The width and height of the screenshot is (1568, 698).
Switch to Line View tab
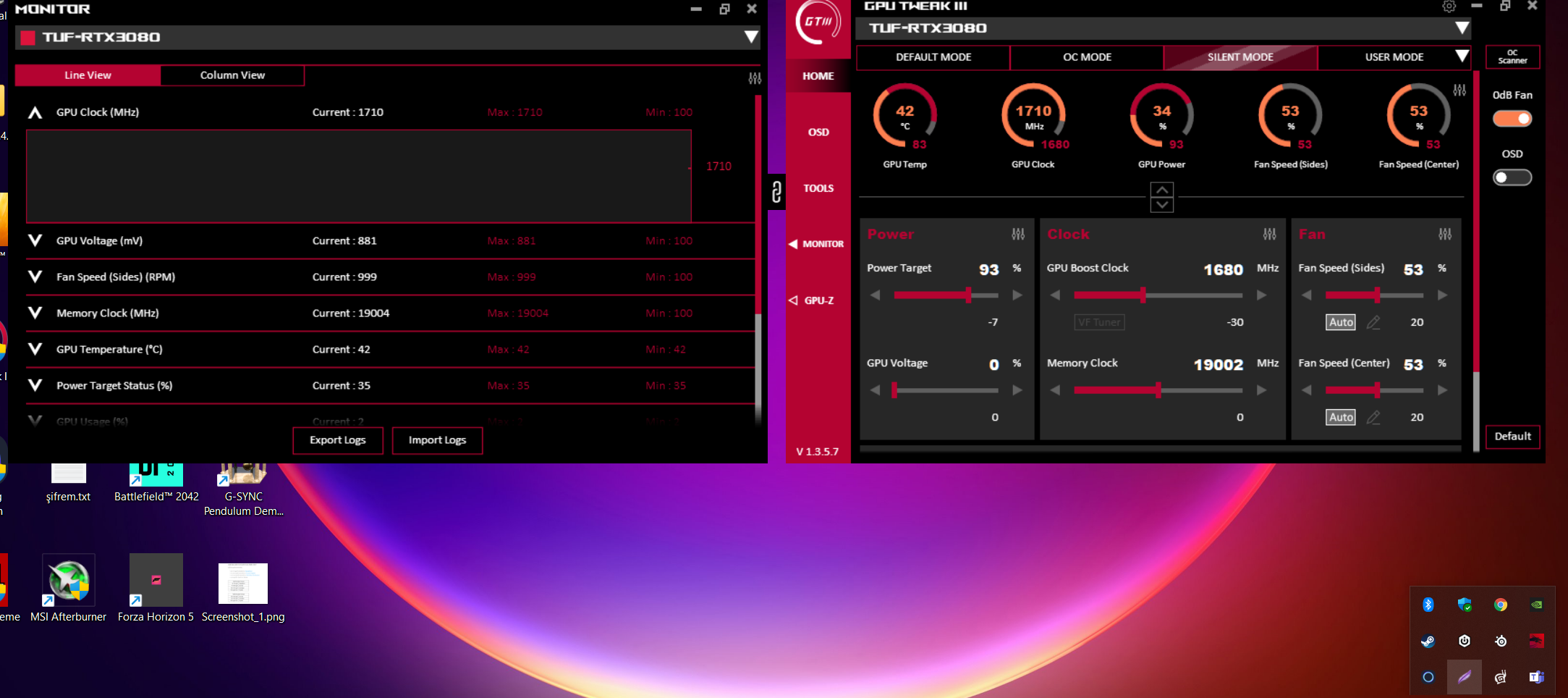click(x=88, y=75)
